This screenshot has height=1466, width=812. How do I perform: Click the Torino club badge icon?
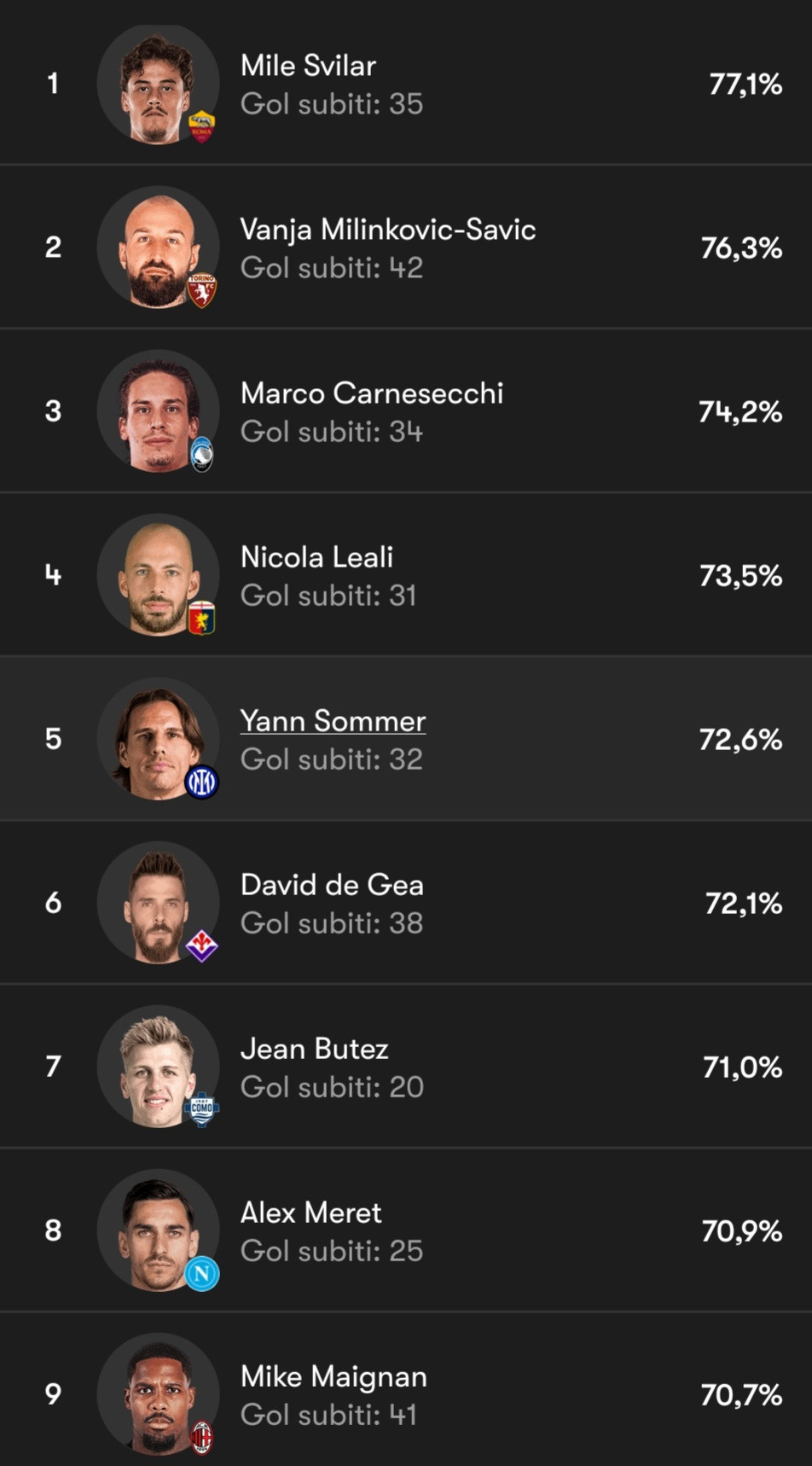(x=201, y=290)
